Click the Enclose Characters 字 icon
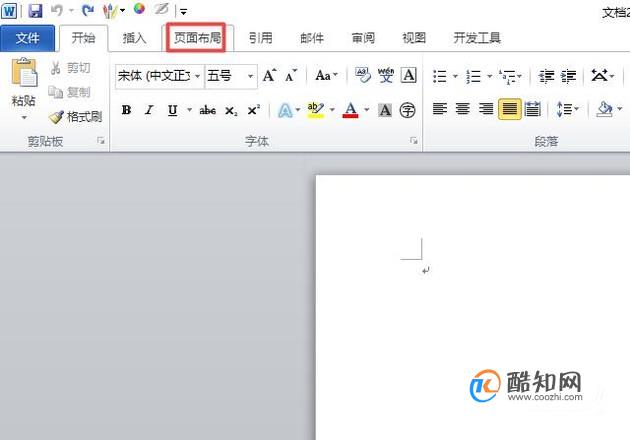Viewport: 630px width, 440px height. coord(407,110)
